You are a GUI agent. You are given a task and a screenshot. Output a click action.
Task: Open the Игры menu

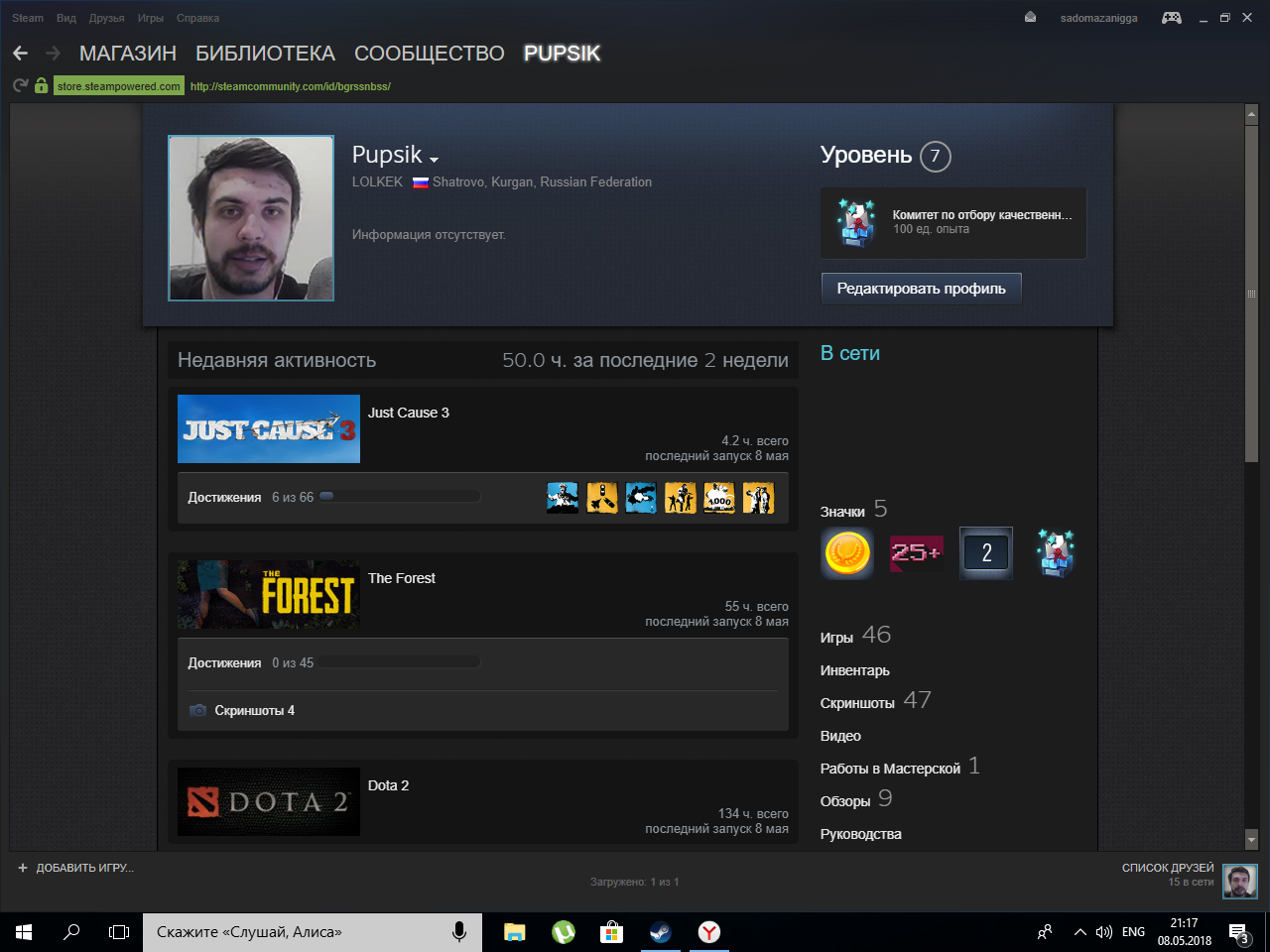tap(151, 18)
